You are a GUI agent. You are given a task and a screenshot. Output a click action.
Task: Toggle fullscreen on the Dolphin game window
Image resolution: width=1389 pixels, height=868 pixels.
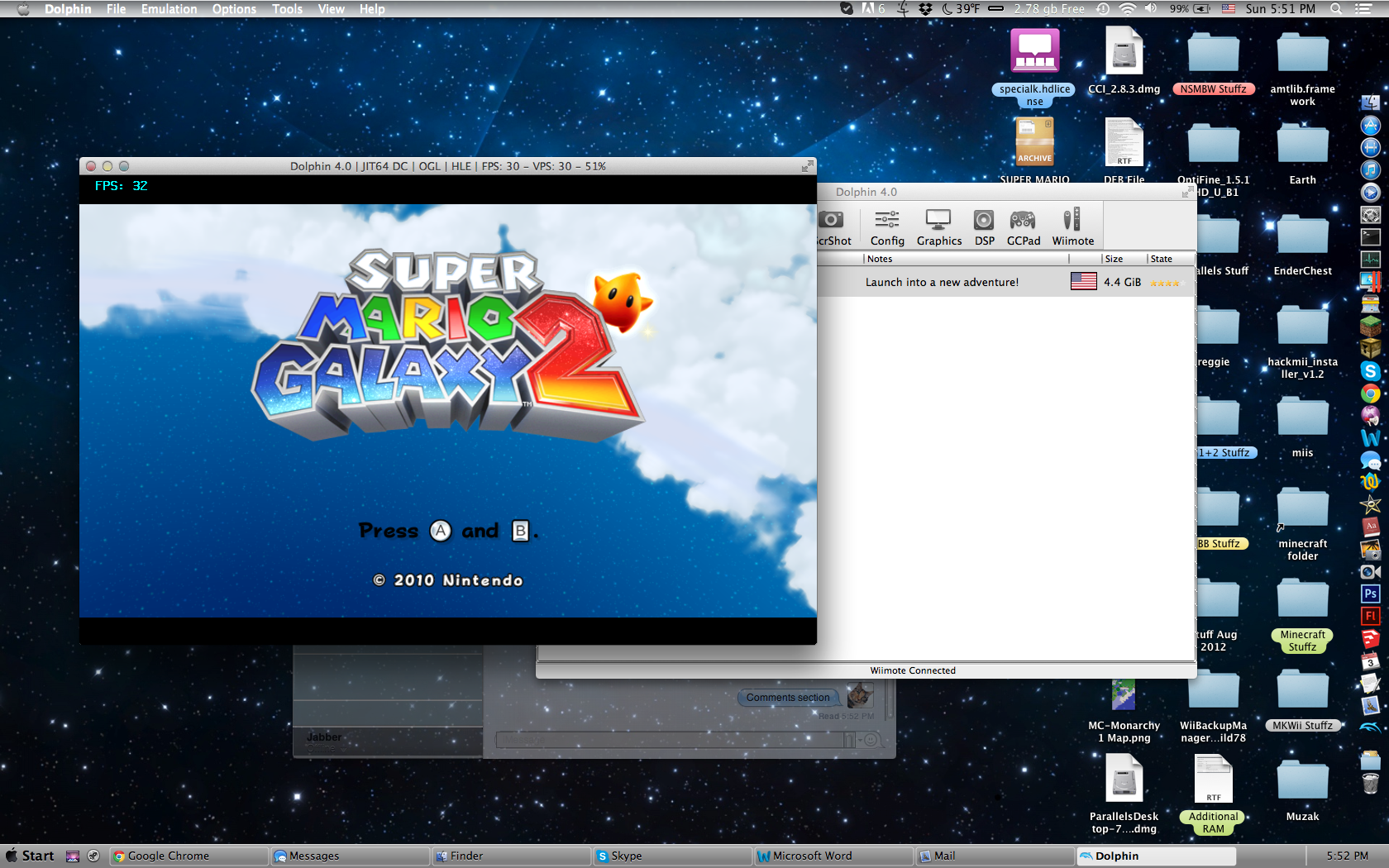pyautogui.click(x=806, y=166)
